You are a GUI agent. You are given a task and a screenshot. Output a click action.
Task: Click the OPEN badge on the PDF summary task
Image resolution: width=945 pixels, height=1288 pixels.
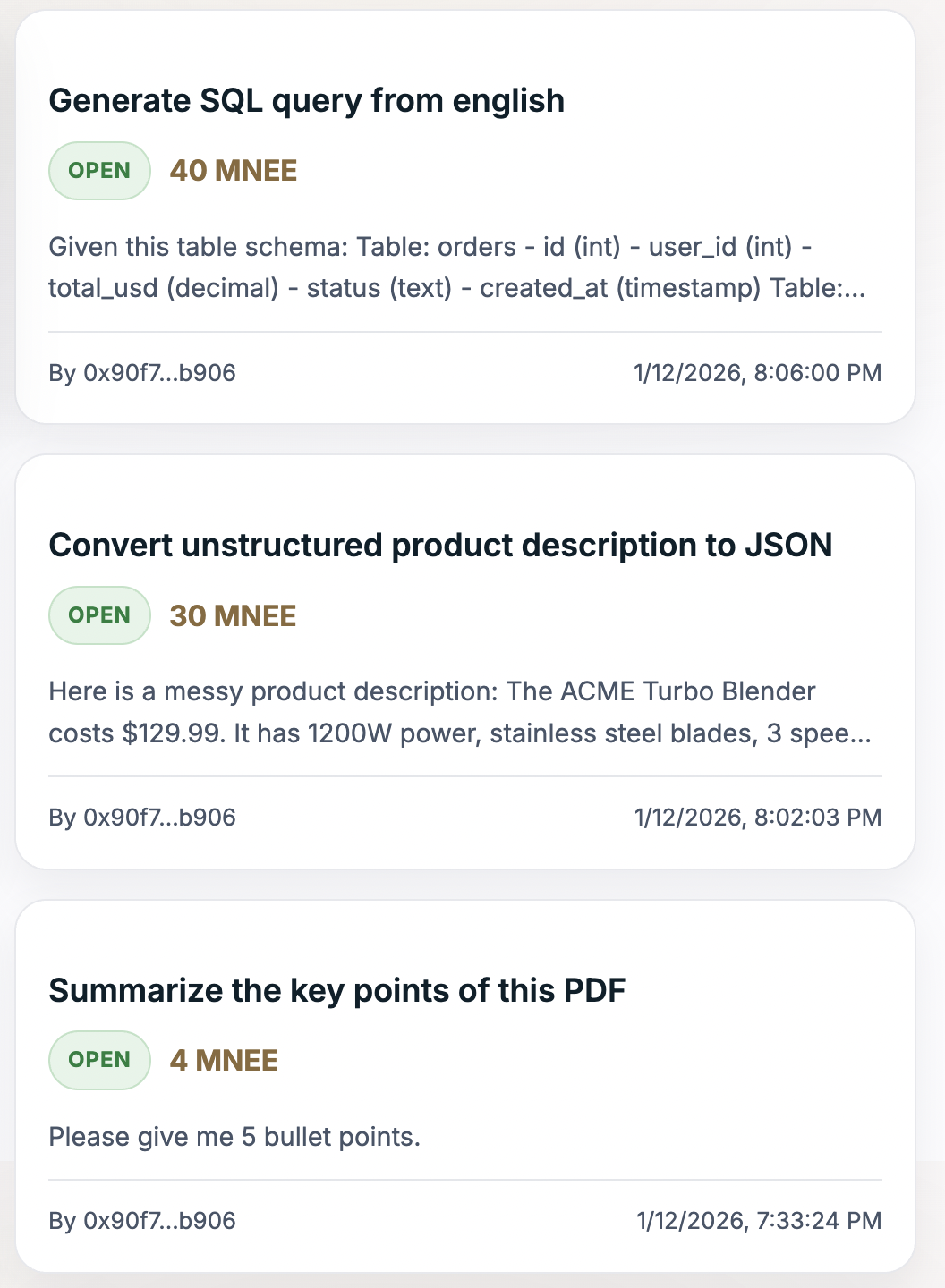99,1060
